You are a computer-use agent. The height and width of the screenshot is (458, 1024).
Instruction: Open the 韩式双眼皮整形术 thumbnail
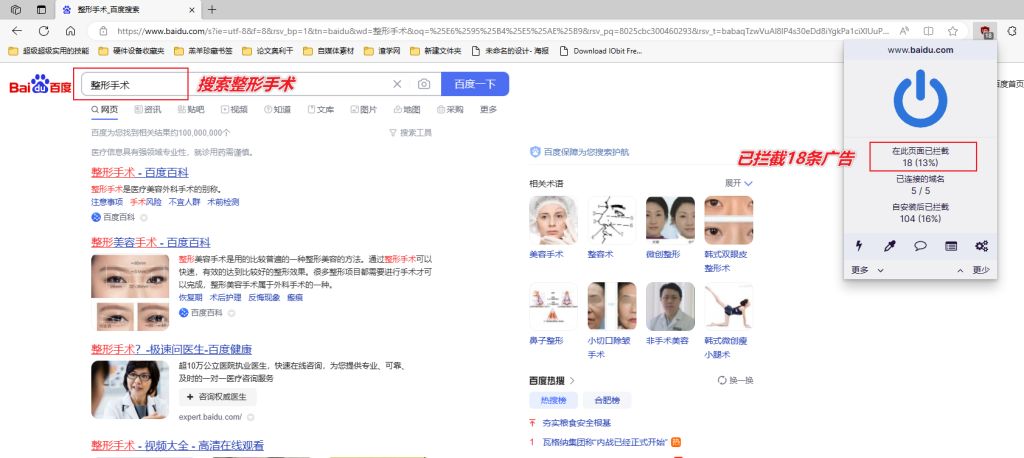click(729, 220)
